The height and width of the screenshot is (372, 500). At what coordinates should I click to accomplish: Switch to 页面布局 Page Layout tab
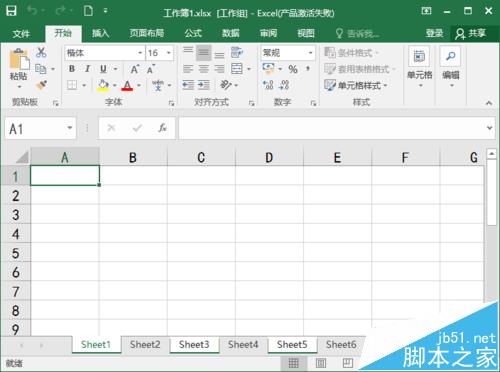[x=147, y=33]
